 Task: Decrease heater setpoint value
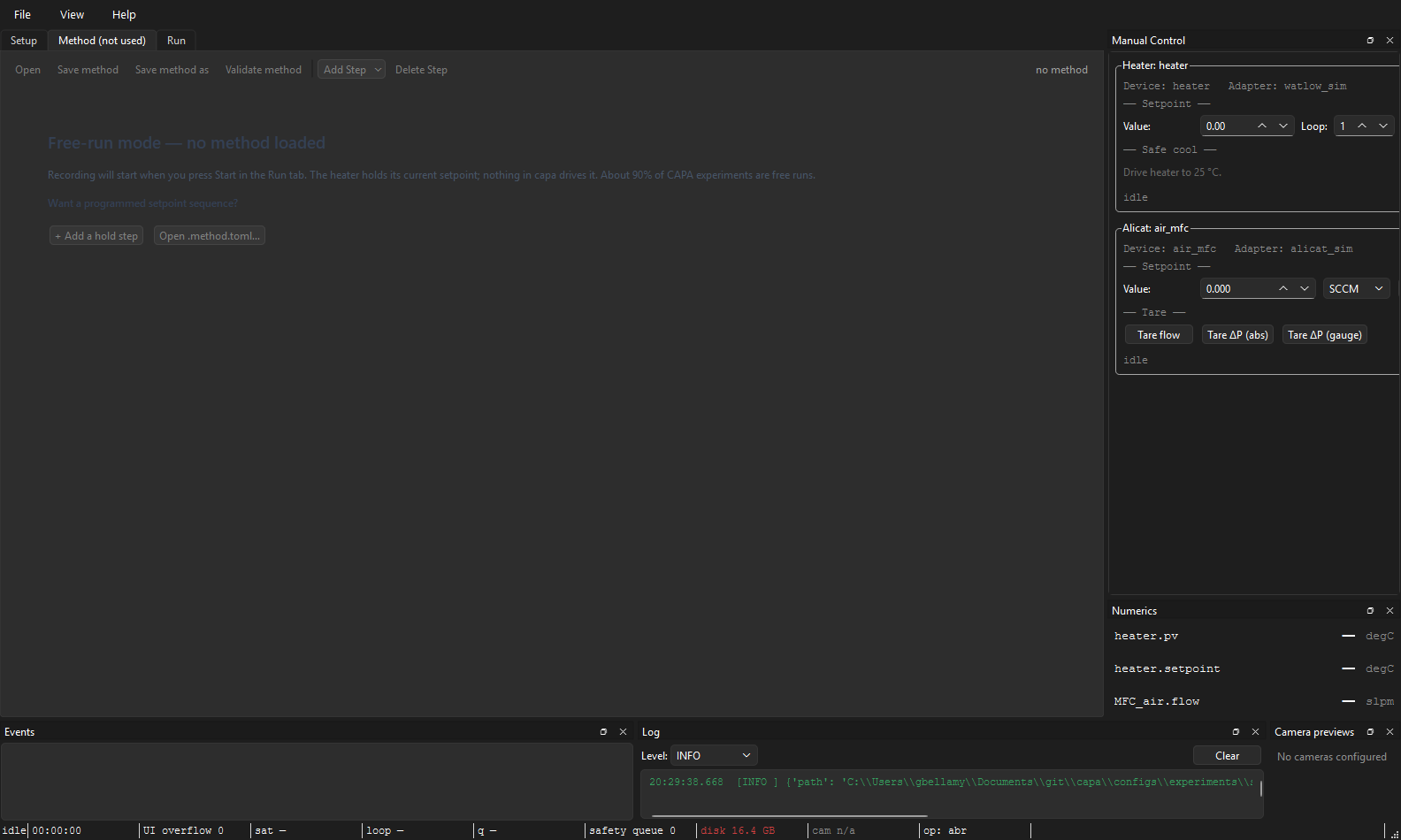click(x=1283, y=126)
